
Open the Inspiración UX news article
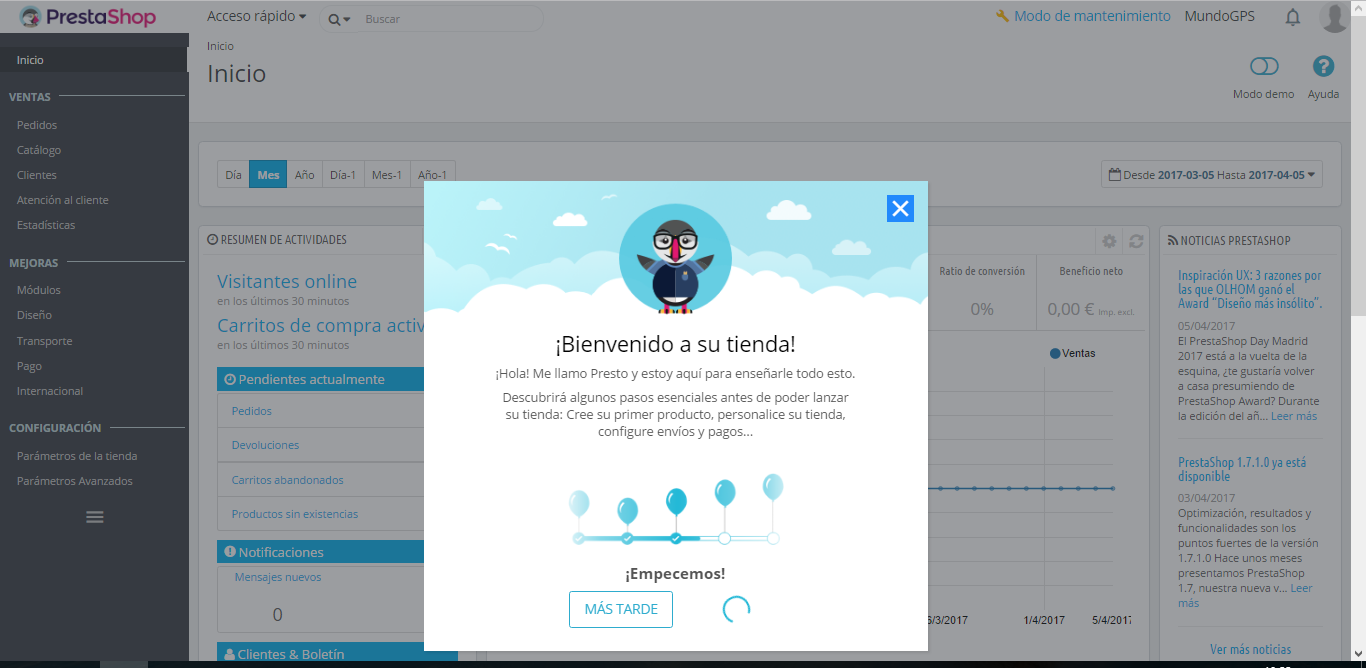1250,290
